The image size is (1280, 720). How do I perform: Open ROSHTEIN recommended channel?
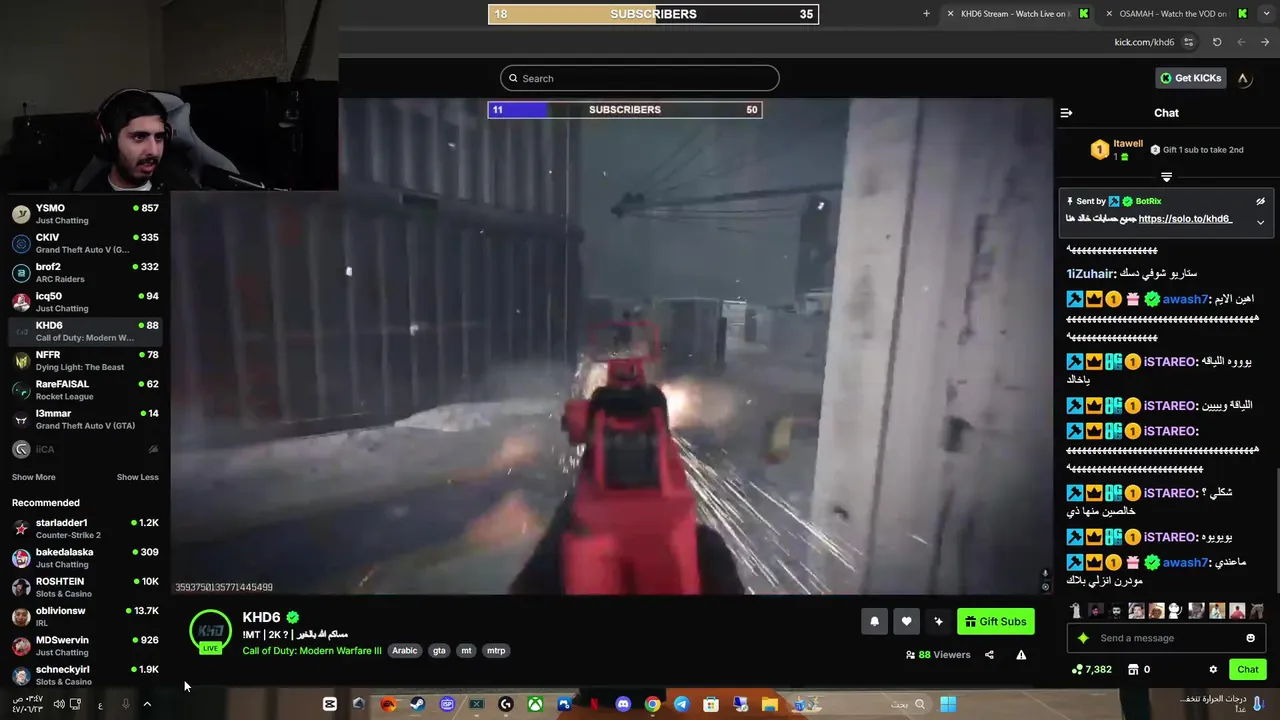[85, 587]
